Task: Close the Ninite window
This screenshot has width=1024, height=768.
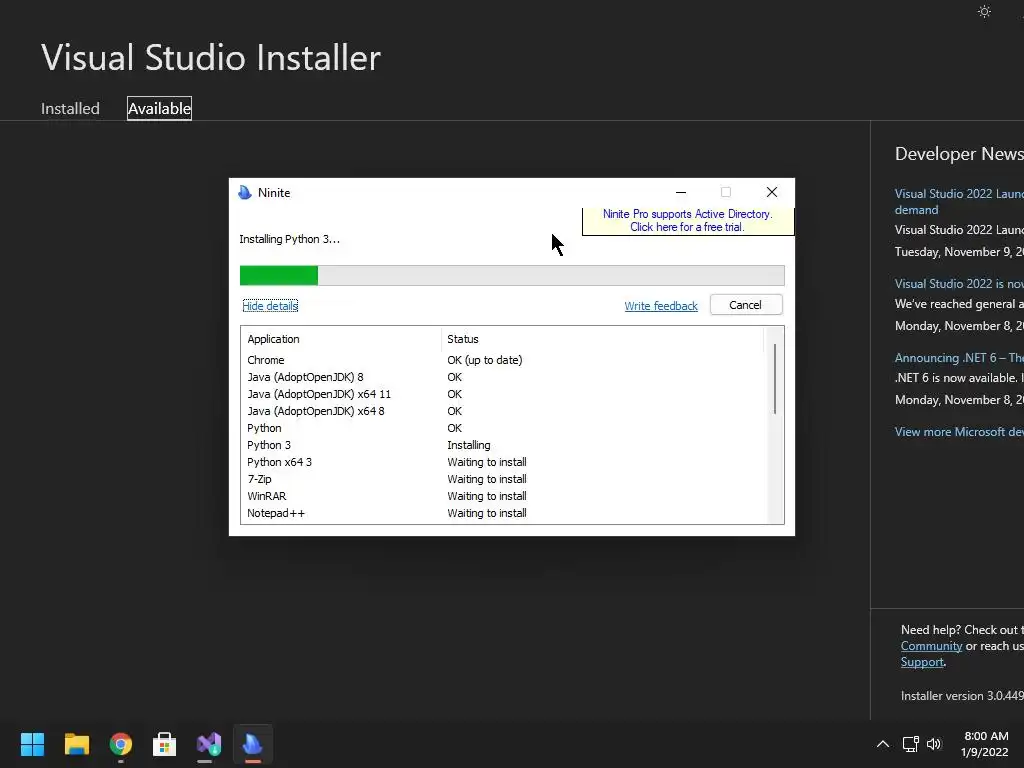Action: (x=772, y=192)
